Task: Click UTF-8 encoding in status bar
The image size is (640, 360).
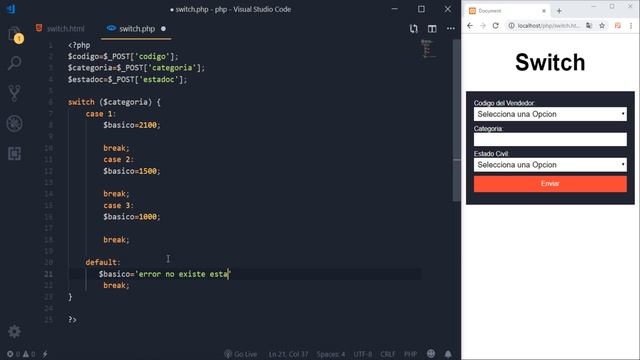Action: click(362, 354)
